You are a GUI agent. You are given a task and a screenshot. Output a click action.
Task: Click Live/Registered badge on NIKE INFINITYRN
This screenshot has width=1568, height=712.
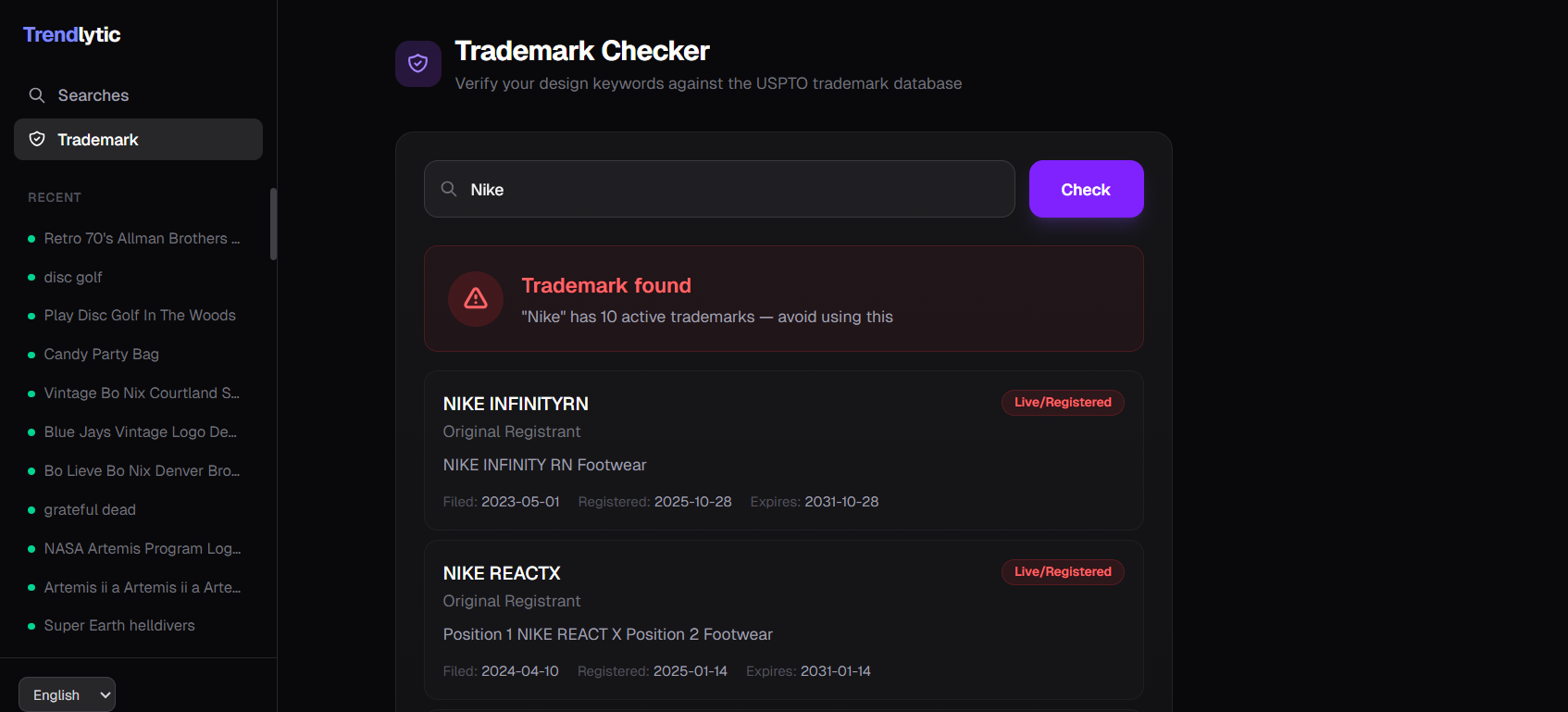1063,402
